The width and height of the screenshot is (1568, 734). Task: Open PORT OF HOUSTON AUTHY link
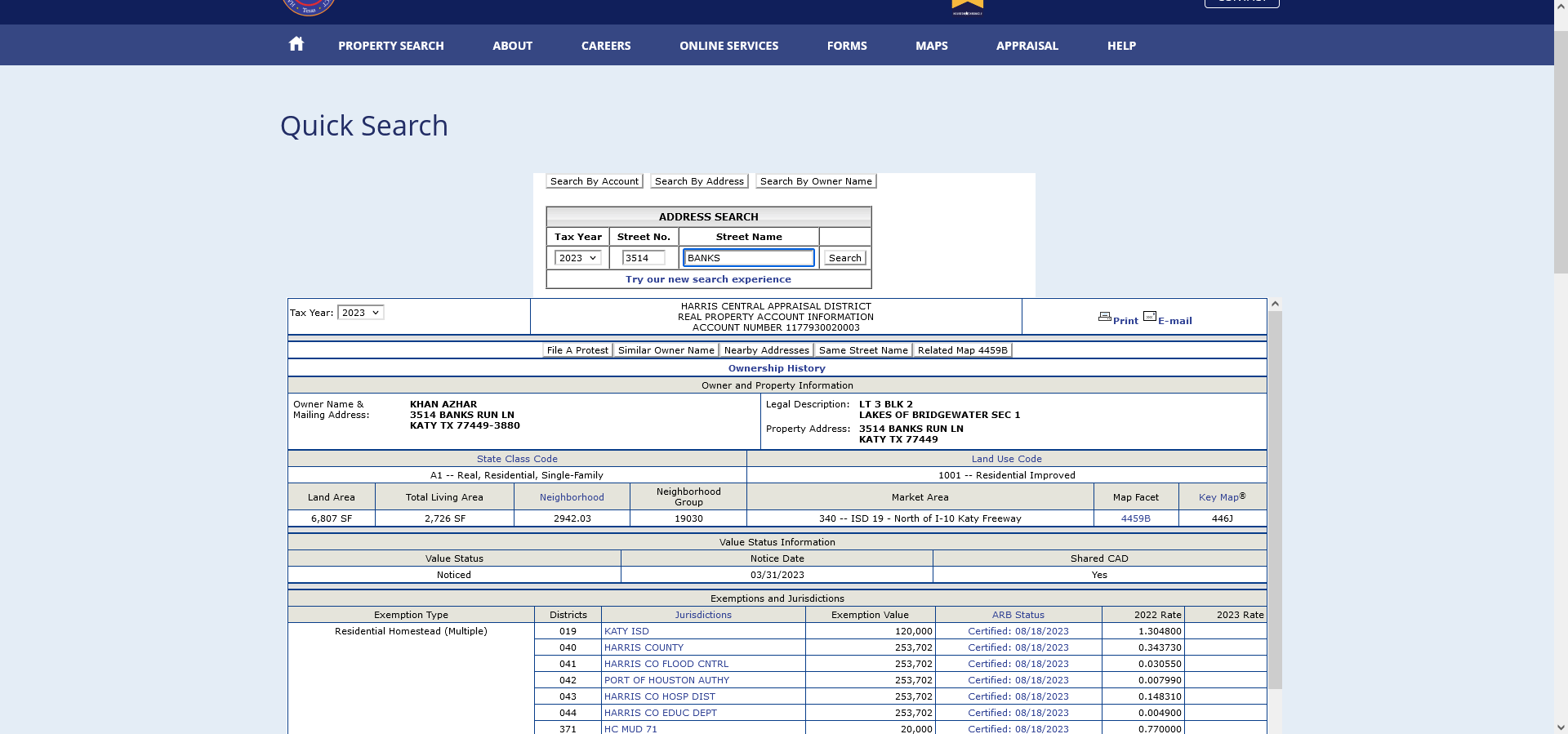(666, 680)
